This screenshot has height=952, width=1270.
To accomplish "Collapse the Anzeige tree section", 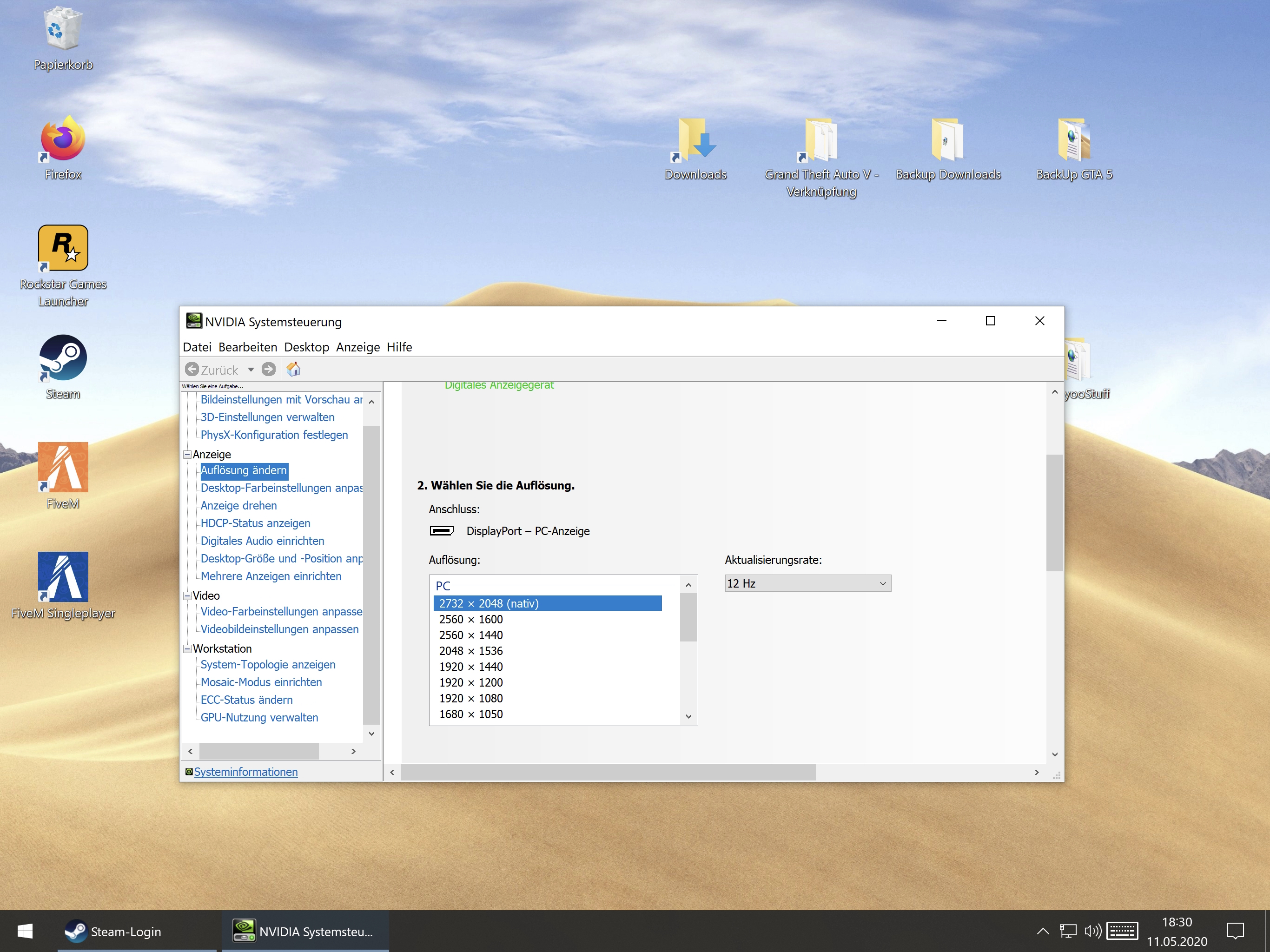I will pyautogui.click(x=187, y=454).
